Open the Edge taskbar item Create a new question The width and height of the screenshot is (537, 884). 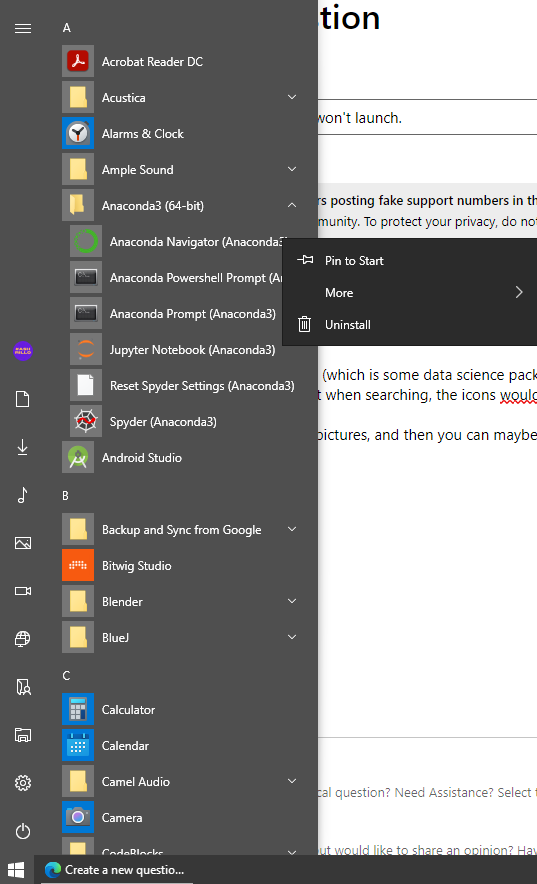(115, 870)
